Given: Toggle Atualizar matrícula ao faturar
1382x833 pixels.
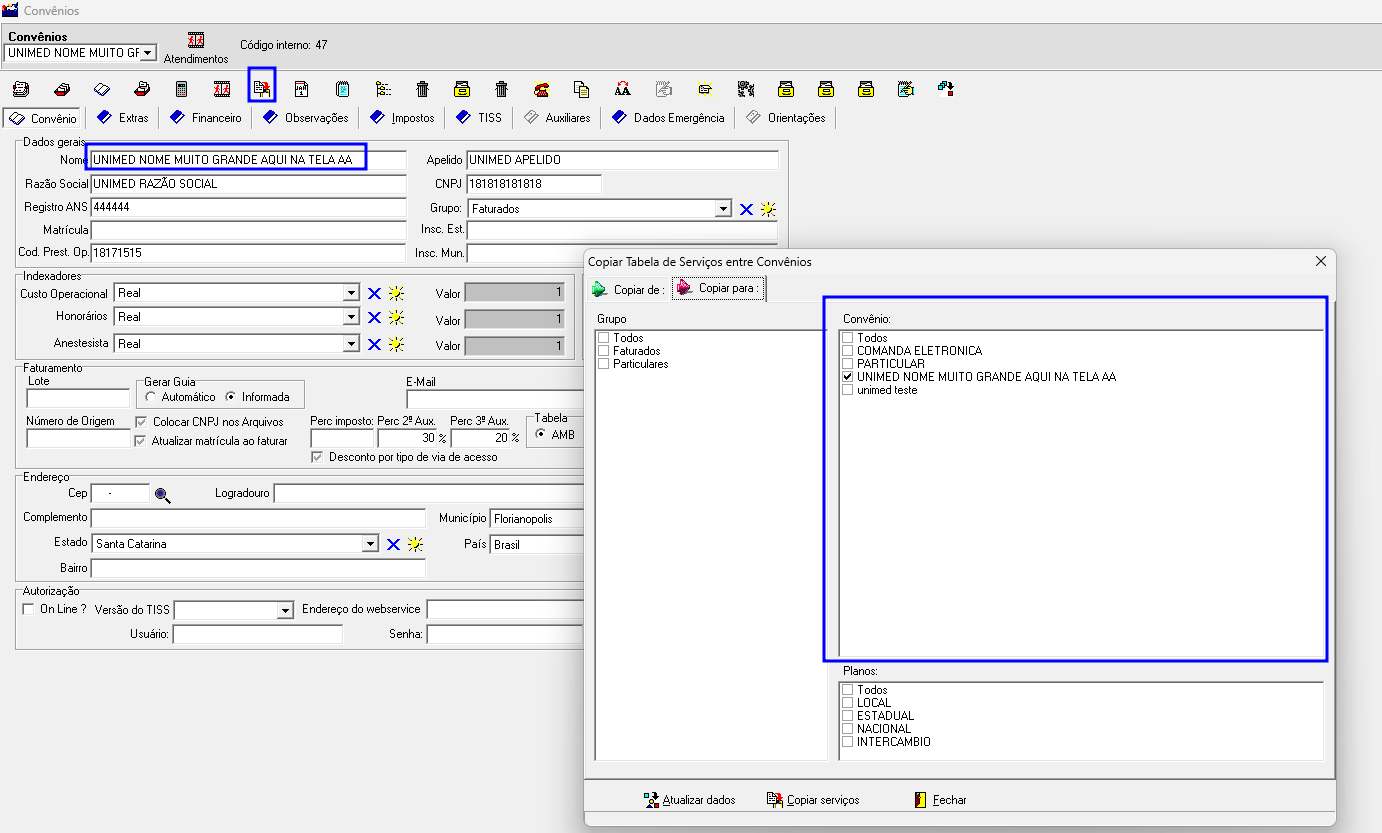Looking at the screenshot, I should [141, 441].
